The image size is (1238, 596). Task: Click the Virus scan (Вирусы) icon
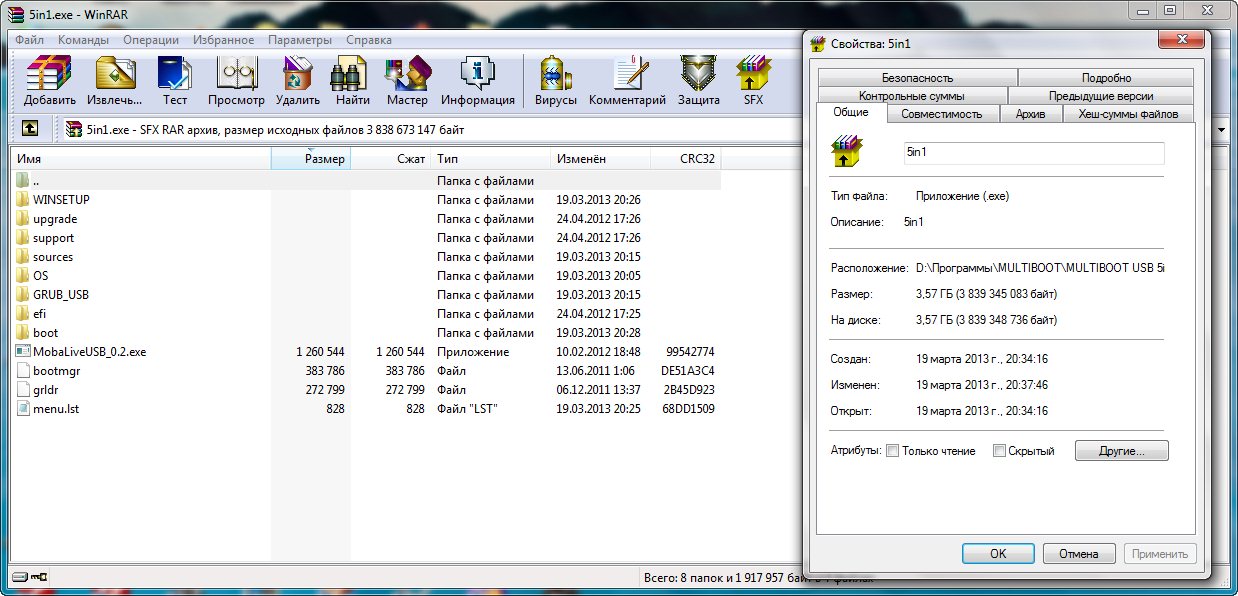coord(555,80)
